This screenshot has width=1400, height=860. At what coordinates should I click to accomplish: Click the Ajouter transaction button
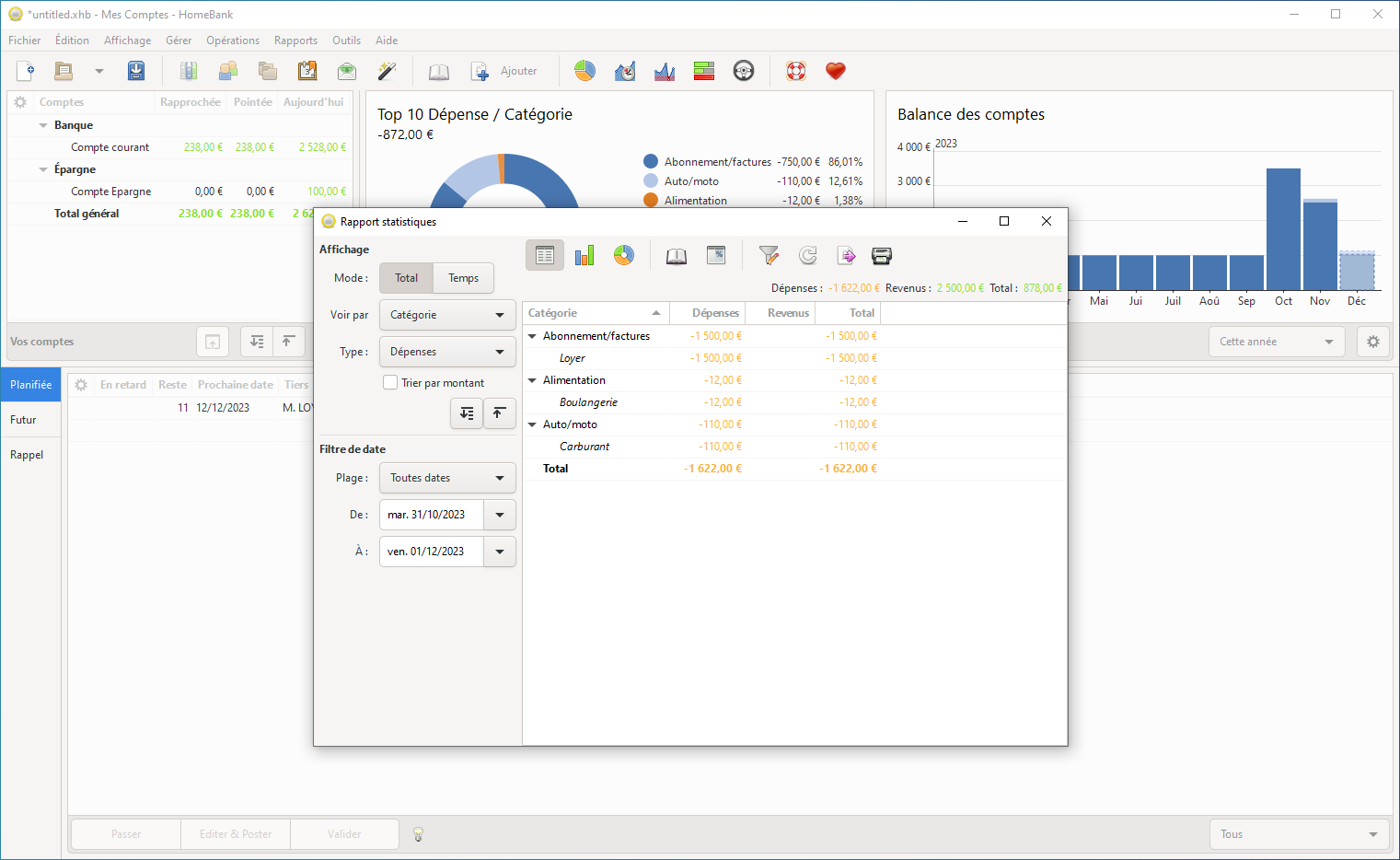click(x=504, y=71)
